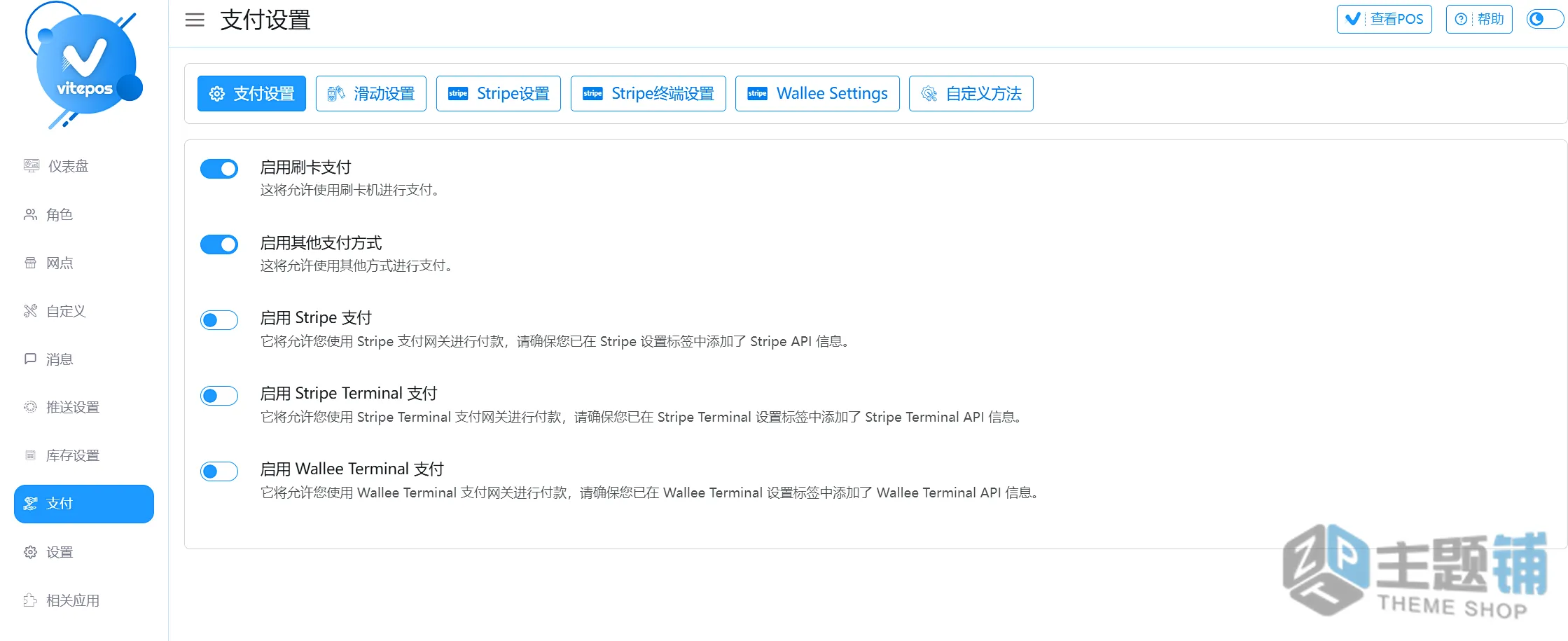Open 推送设置 in the sidebar
The image size is (1568, 641).
click(x=84, y=407)
